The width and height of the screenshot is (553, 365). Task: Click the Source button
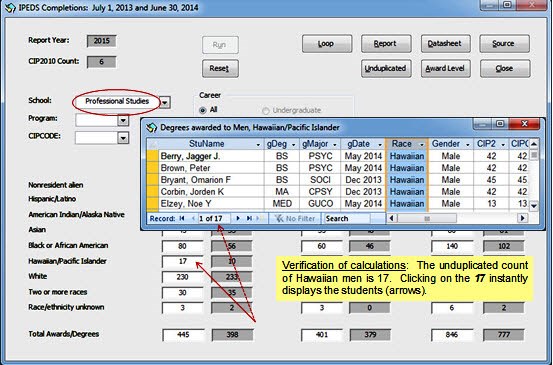click(x=504, y=44)
